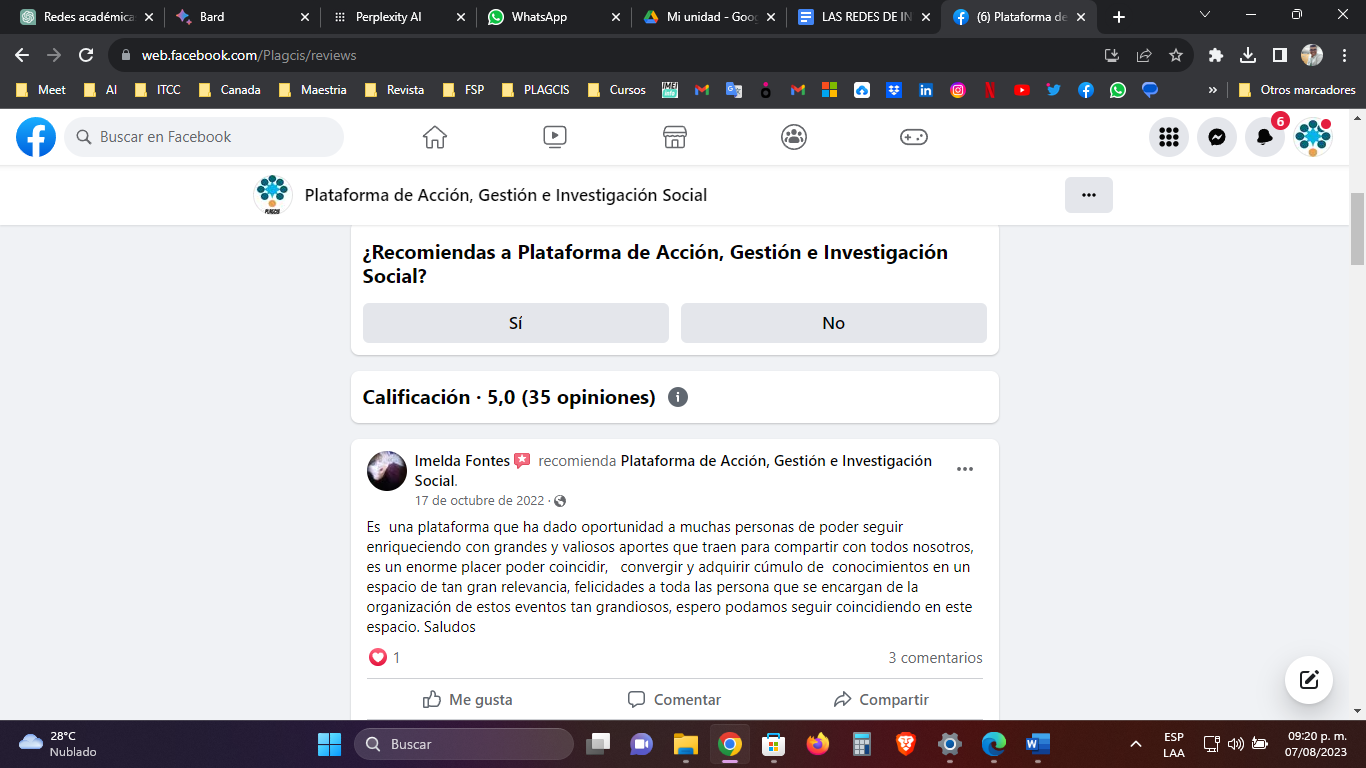
Task: Answer No to recommend the page
Action: pyautogui.click(x=834, y=323)
